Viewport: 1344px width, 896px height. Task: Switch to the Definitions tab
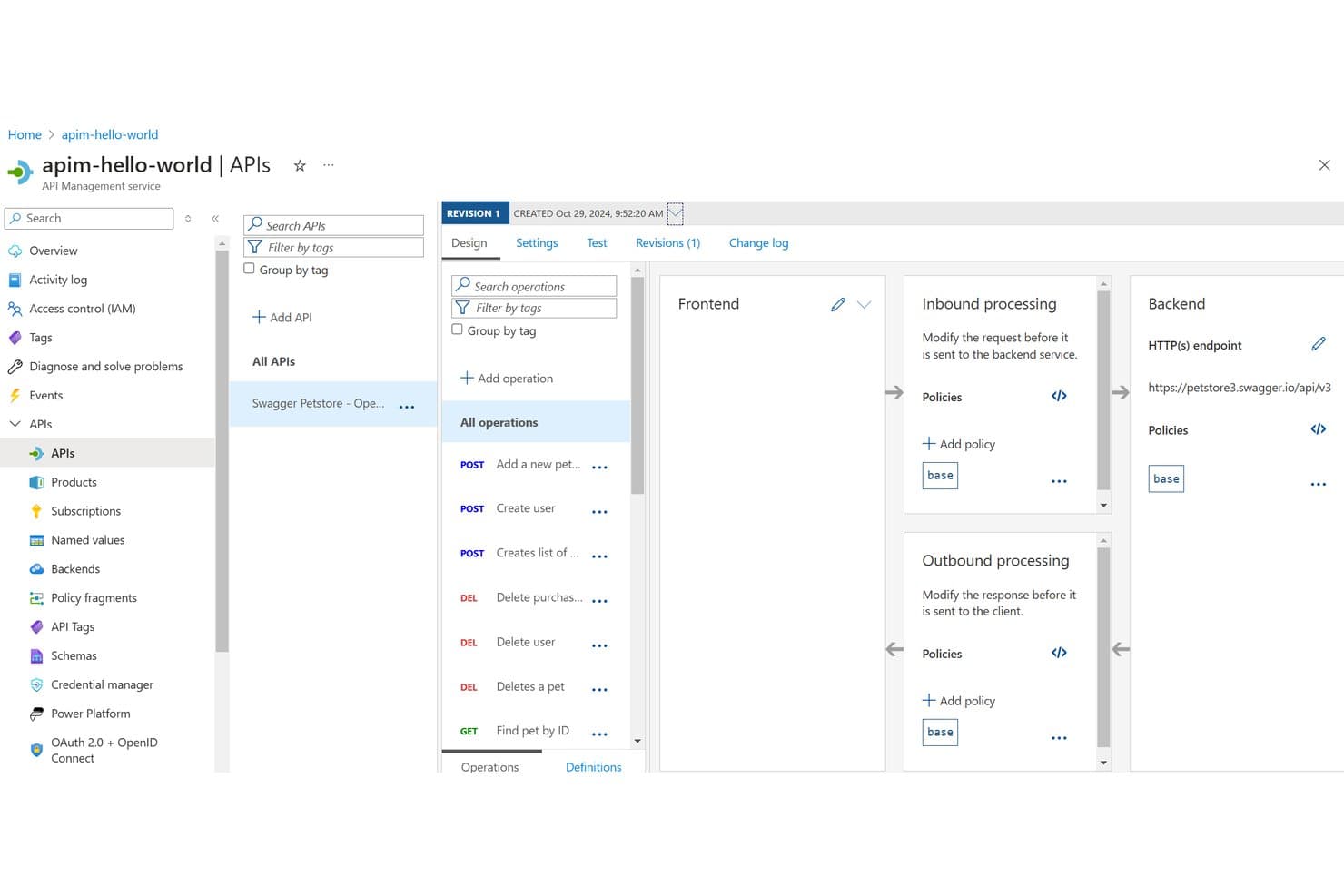click(593, 767)
